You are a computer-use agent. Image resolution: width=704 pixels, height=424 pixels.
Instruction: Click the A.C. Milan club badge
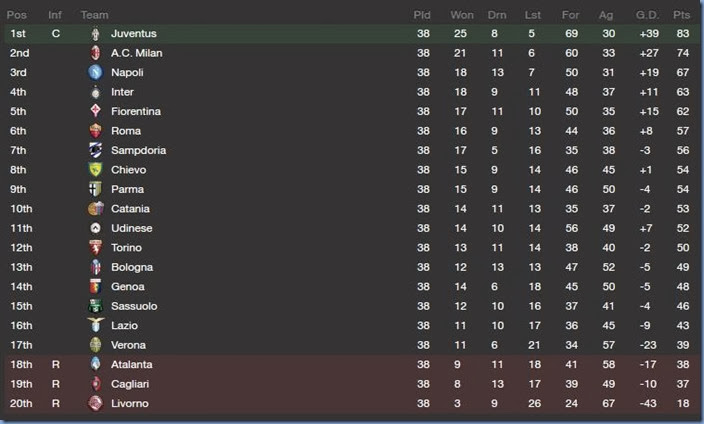(x=96, y=53)
